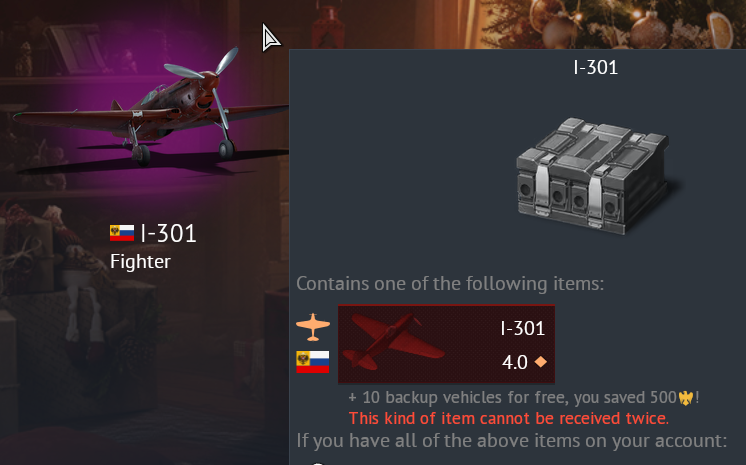This screenshot has width=746, height=465.
Task: Click 'Contains one of the following items' heading
Action: 450,284
